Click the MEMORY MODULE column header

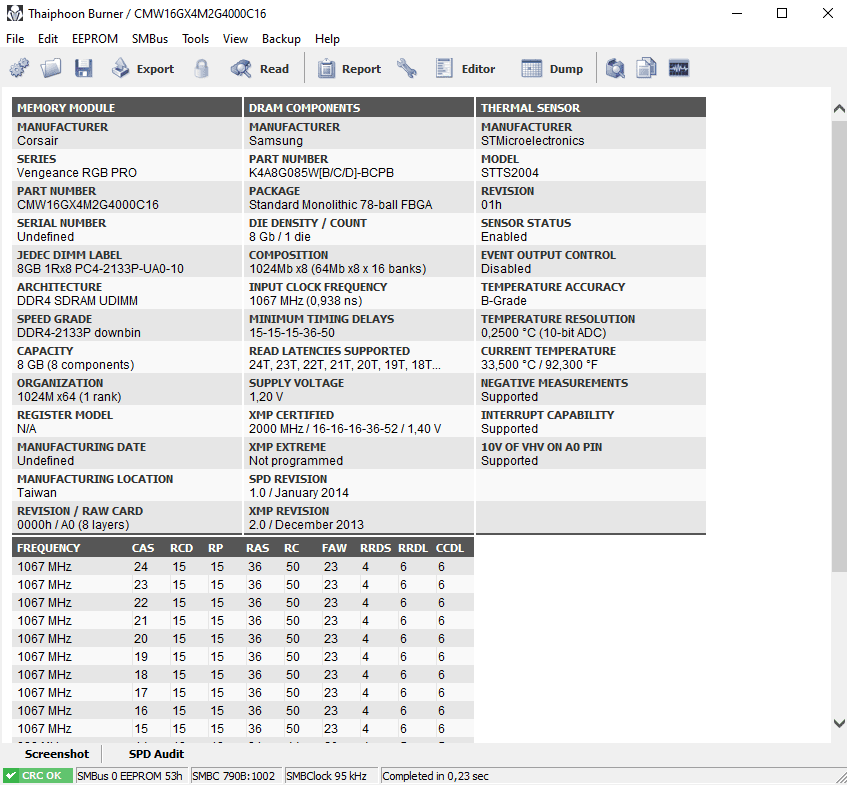127,108
